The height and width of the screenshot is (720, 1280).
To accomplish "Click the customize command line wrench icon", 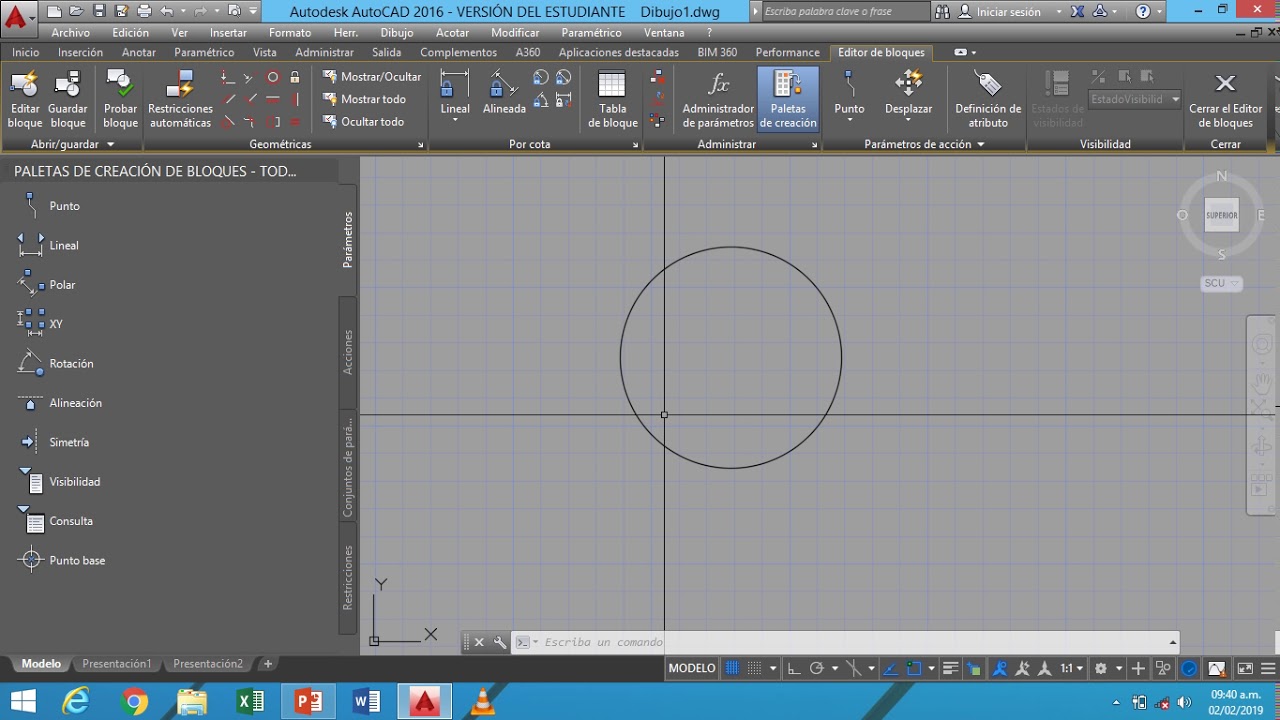I will pos(500,642).
